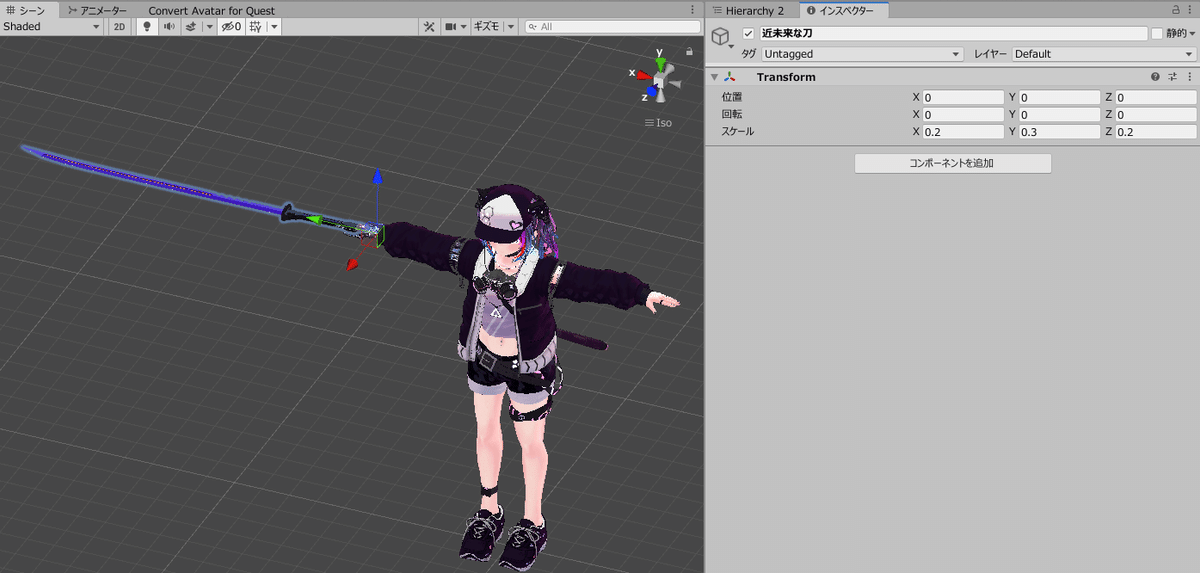
Task: Switch to the シーン tab
Action: pyautogui.click(x=30, y=10)
